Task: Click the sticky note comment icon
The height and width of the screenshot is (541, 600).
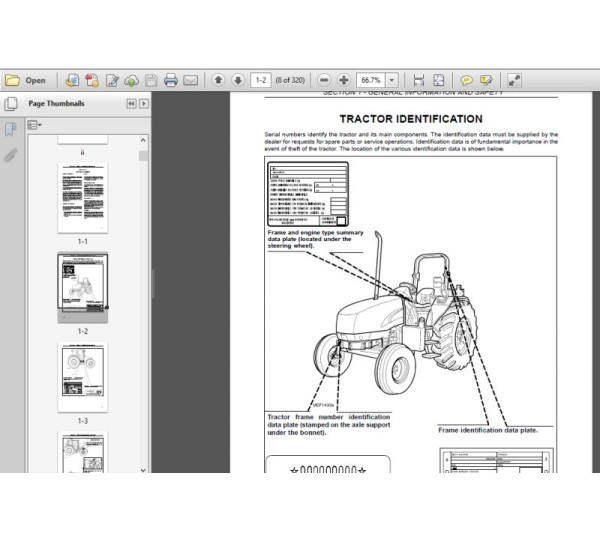Action: pos(466,80)
